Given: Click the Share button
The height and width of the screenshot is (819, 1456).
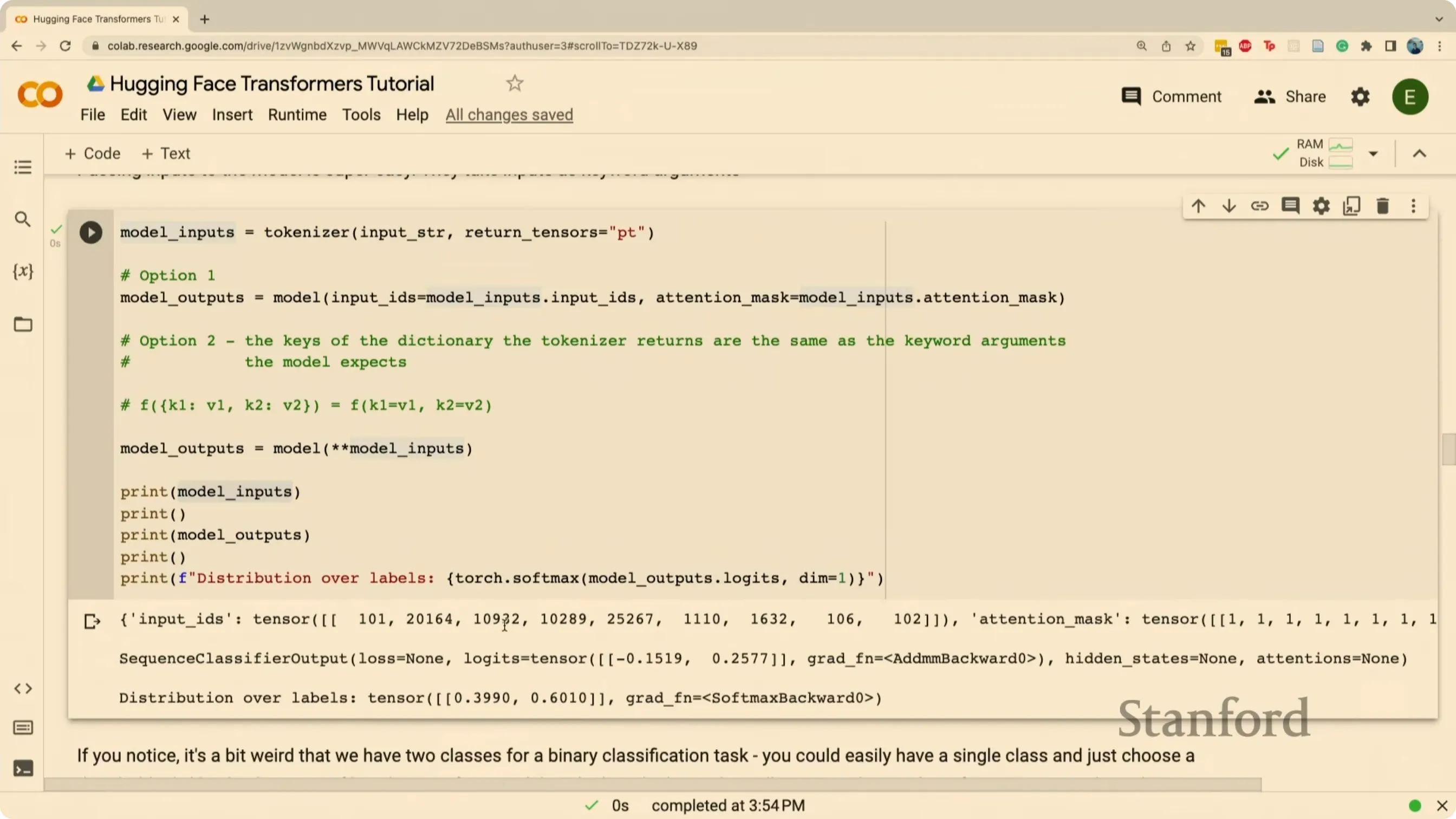Looking at the screenshot, I should tap(1290, 96).
